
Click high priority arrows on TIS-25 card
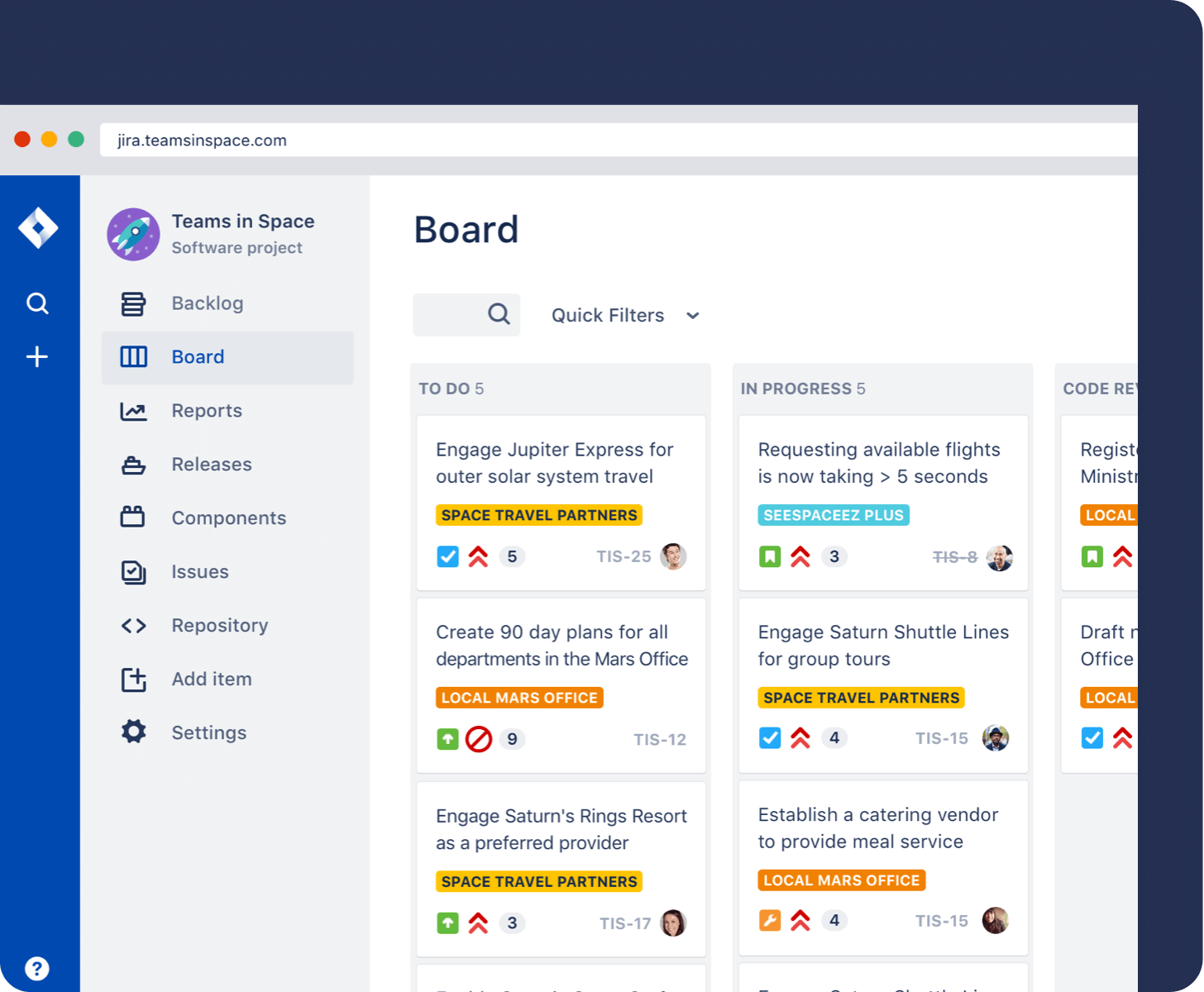point(478,556)
